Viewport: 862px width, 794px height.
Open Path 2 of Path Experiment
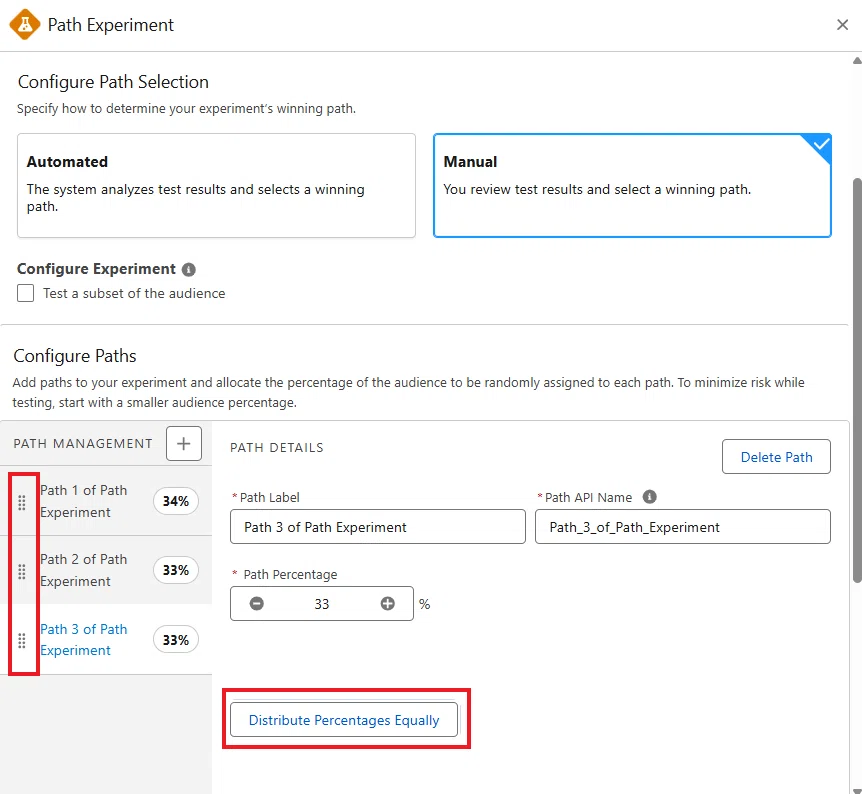[84, 570]
